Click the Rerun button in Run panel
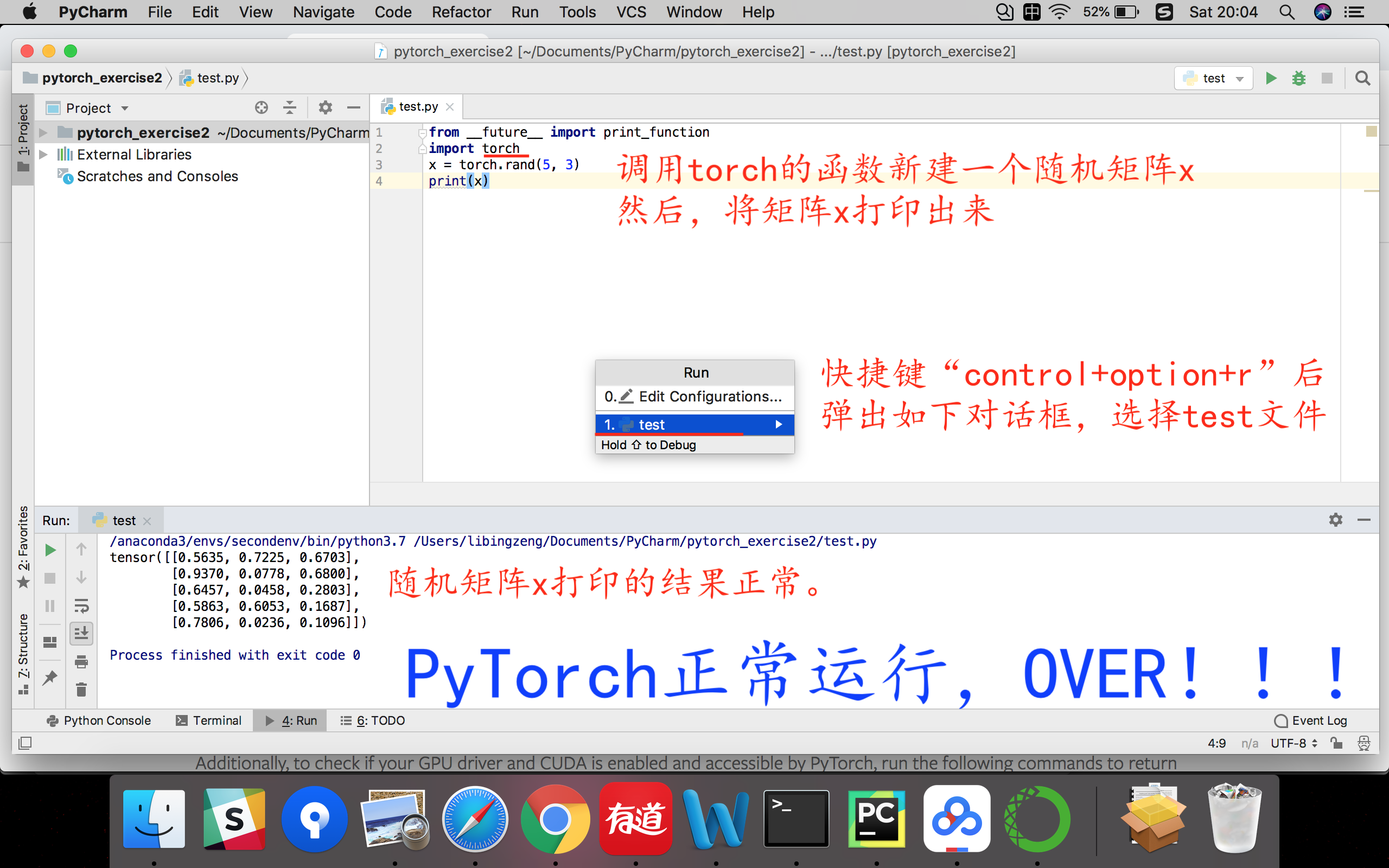 click(x=50, y=550)
